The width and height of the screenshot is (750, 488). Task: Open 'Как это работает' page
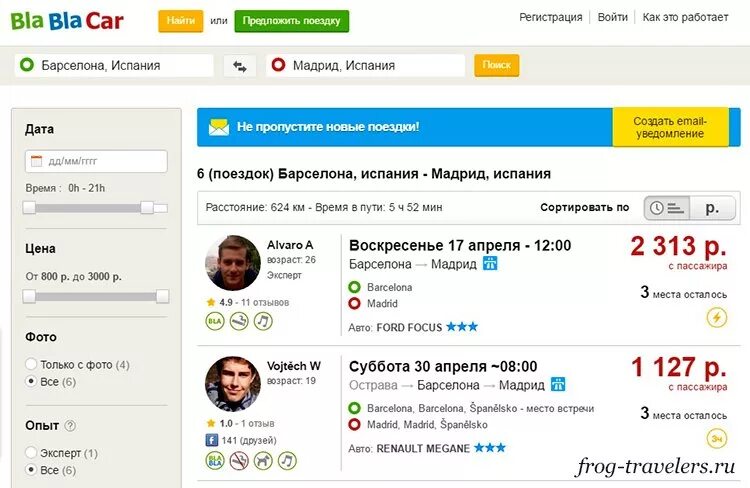point(685,17)
